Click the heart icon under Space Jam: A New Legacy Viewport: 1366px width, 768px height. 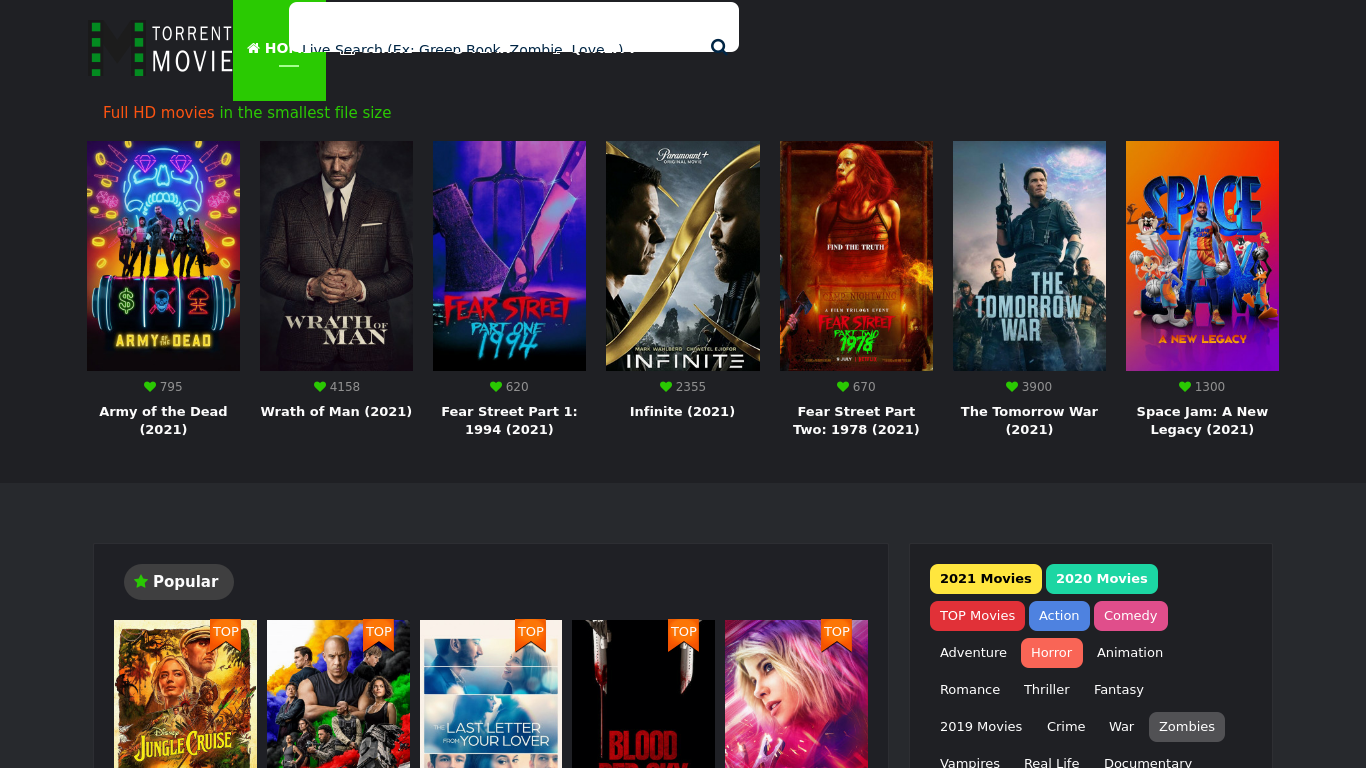coord(1183,387)
